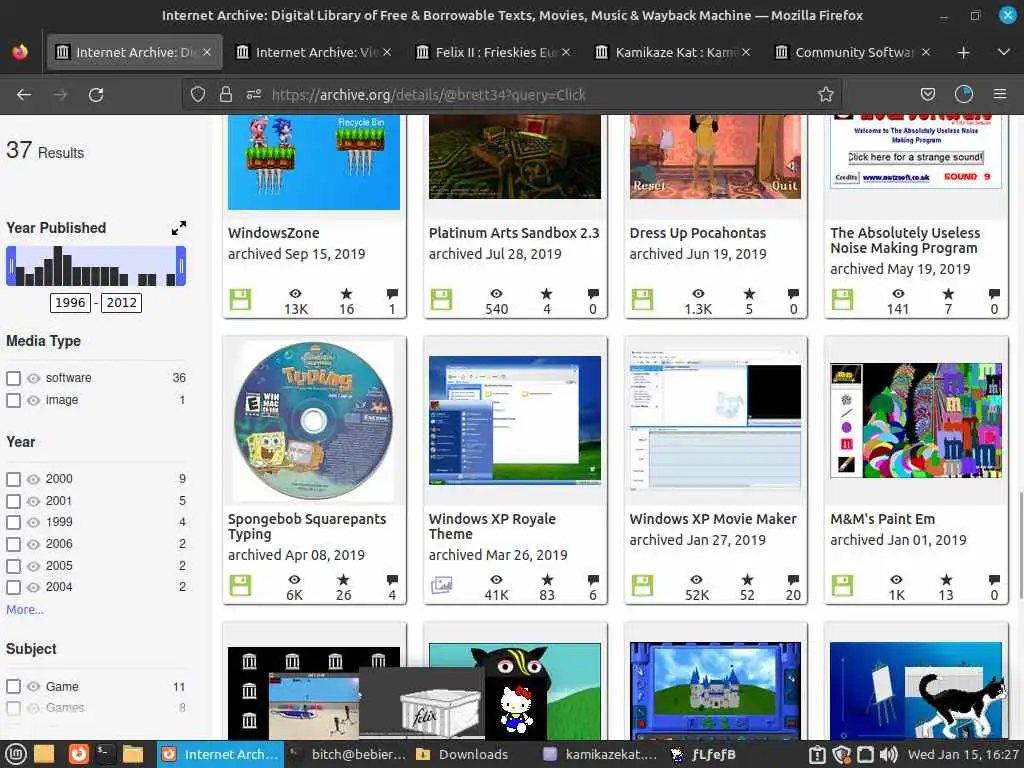Tick the year 2000 filter checkbox

tap(13, 479)
